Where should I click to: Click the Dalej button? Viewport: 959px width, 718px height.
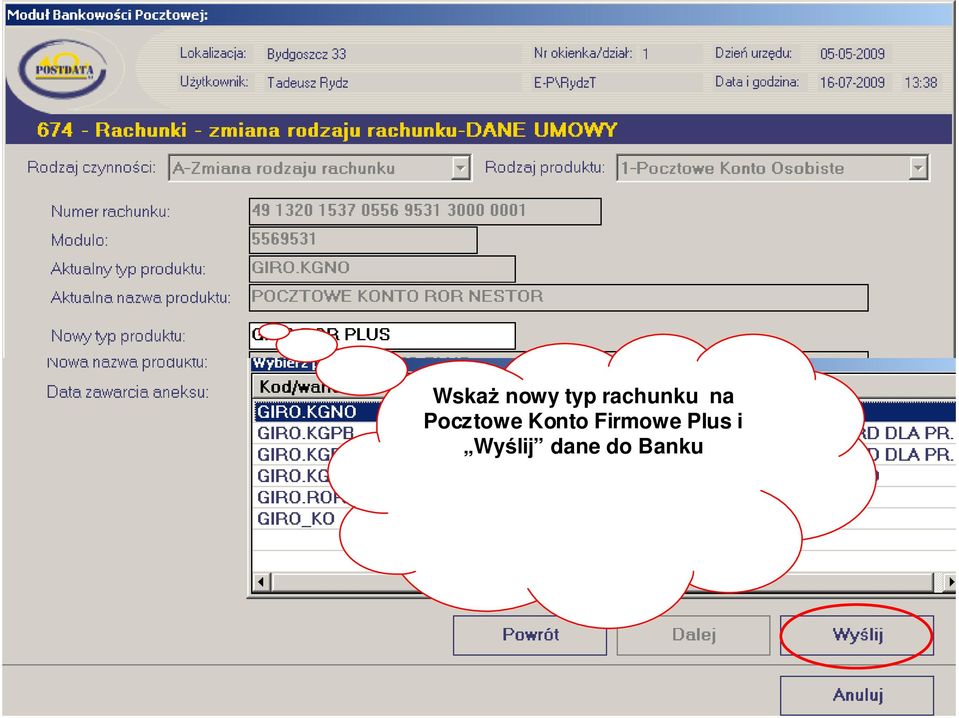694,635
